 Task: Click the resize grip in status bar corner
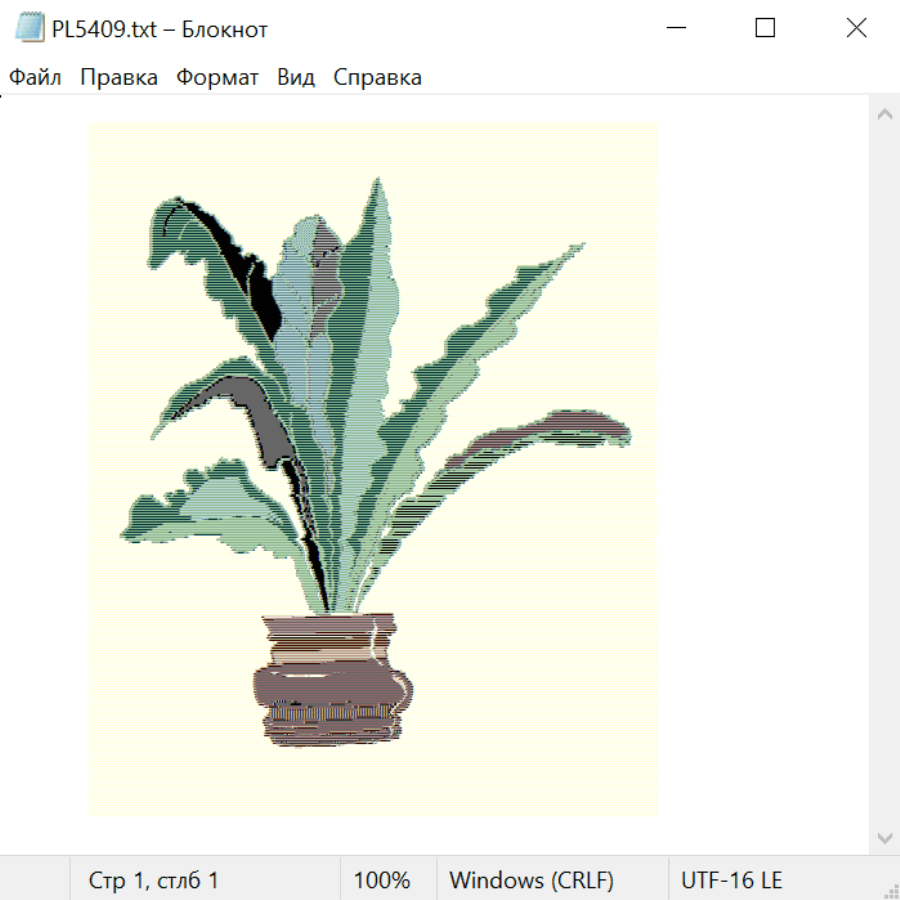coord(890,890)
